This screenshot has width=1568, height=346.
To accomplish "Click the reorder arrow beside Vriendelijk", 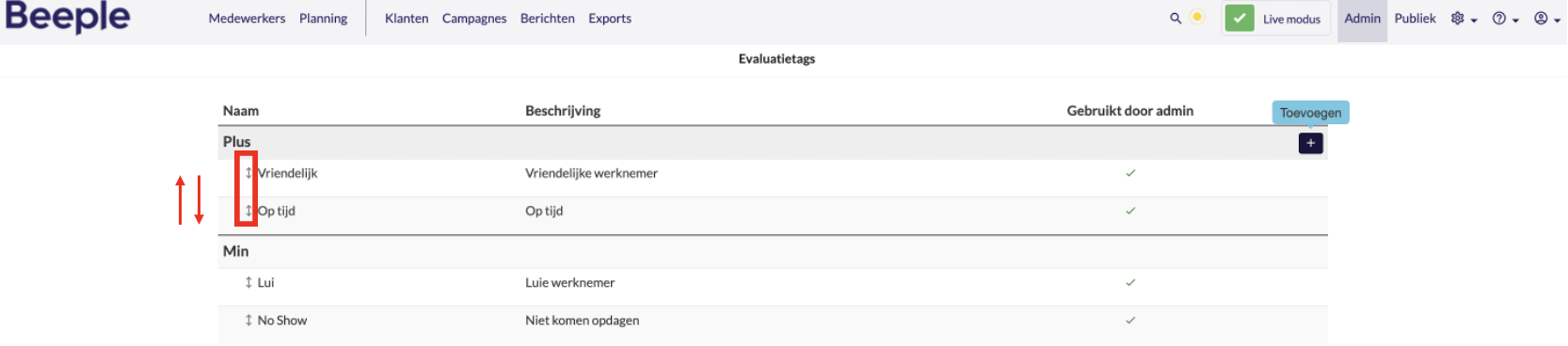I will pos(248,173).
